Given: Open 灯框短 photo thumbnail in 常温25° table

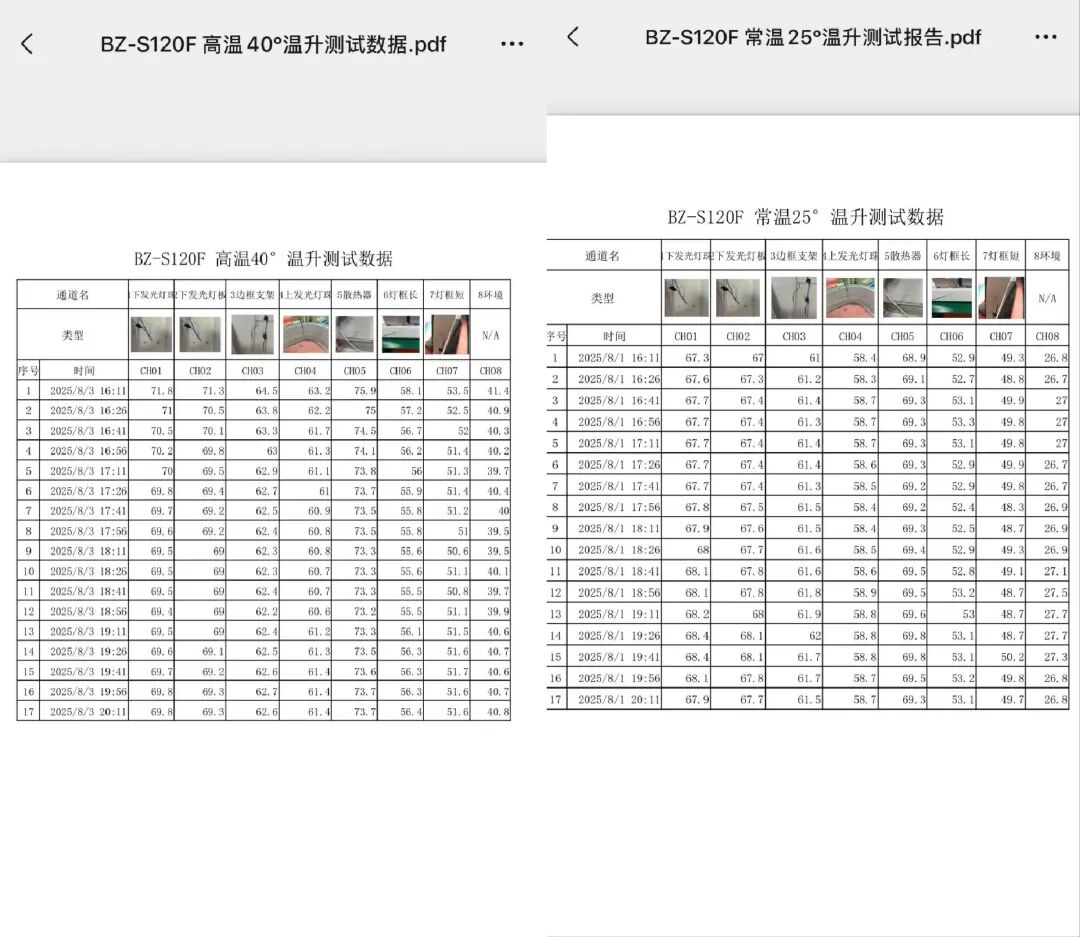Looking at the screenshot, I should [1001, 298].
